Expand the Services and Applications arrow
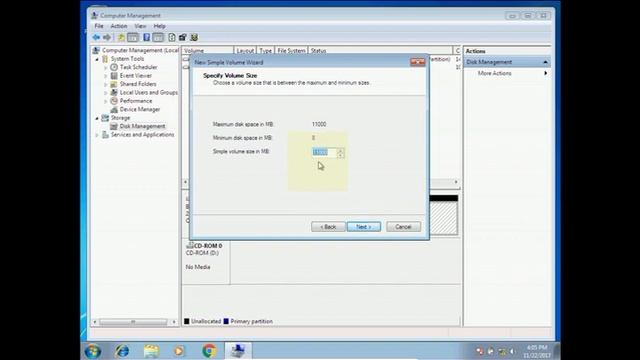The height and width of the screenshot is (360, 640). [x=97, y=135]
